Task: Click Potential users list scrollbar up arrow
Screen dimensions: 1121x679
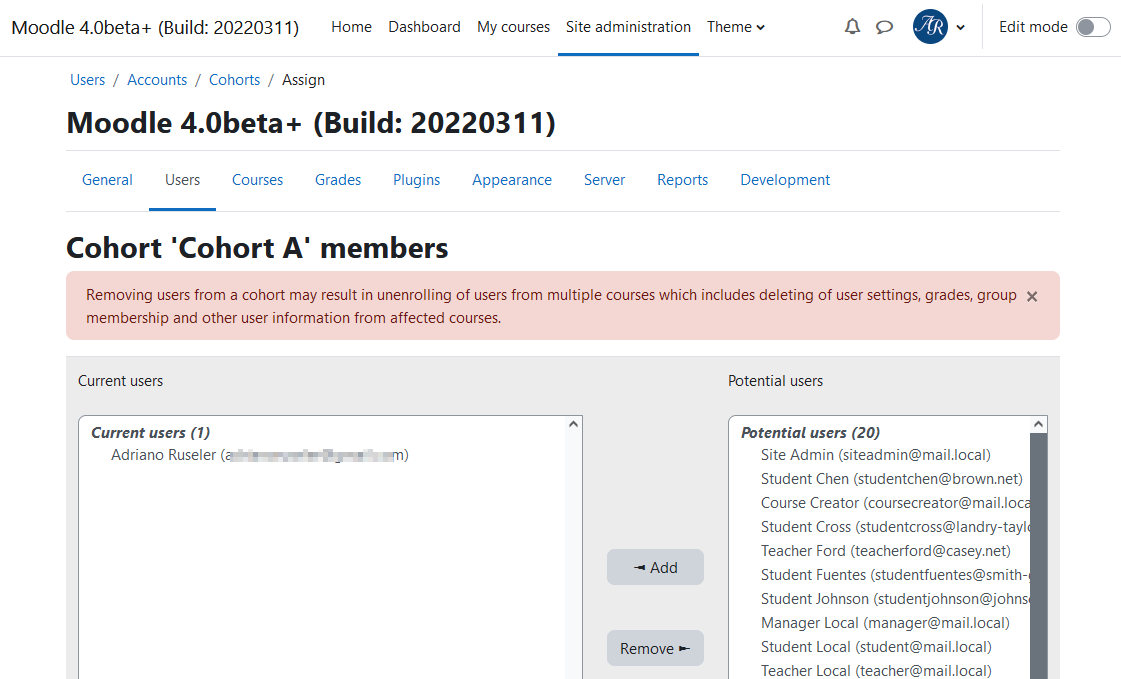Action: (x=1039, y=425)
